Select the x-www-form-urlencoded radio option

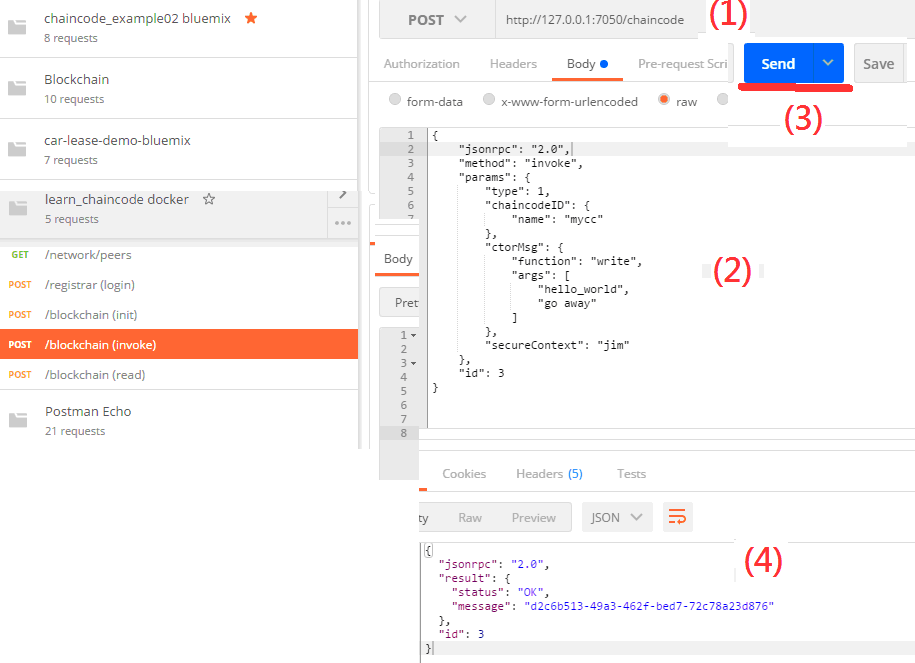click(489, 99)
